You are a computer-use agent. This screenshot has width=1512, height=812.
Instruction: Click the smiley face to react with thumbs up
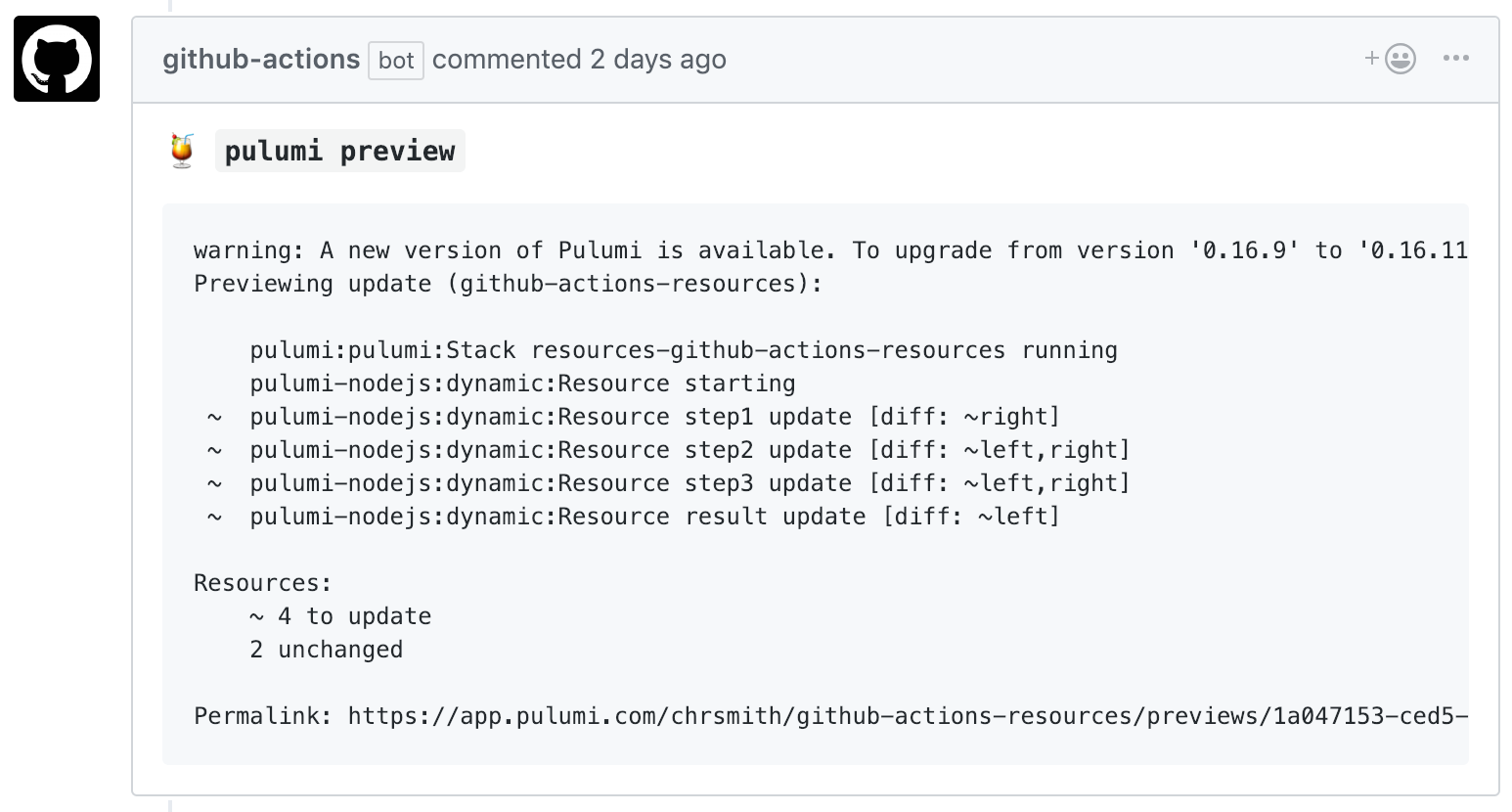(1400, 59)
